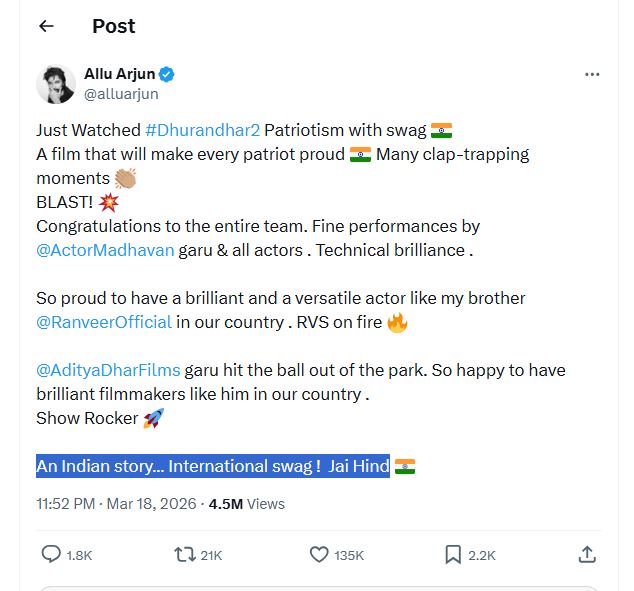This screenshot has width=634, height=591.
Task: Click the reply speech bubble icon
Action: tap(51, 553)
